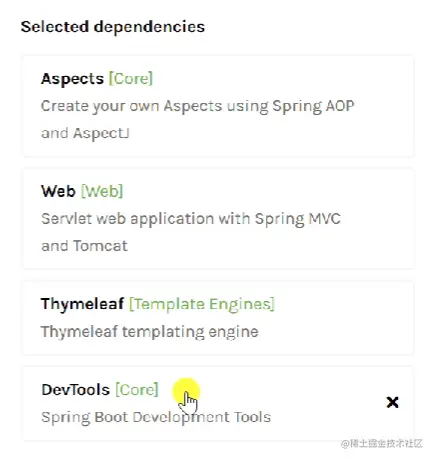Click the 'Selected dependencies' heading
The height and width of the screenshot is (461, 435).
tap(113, 27)
